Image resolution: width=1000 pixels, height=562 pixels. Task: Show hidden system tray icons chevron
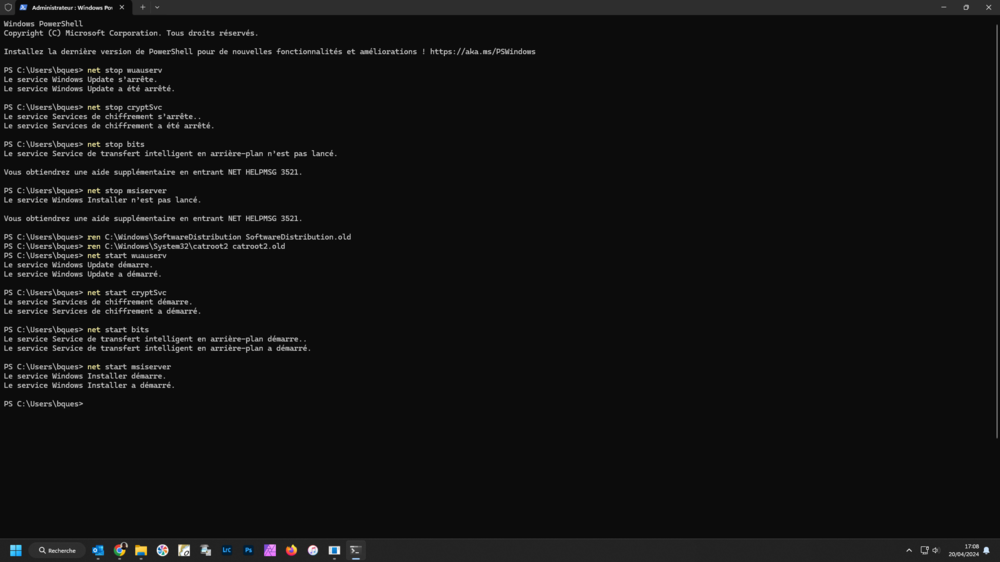[x=909, y=551]
